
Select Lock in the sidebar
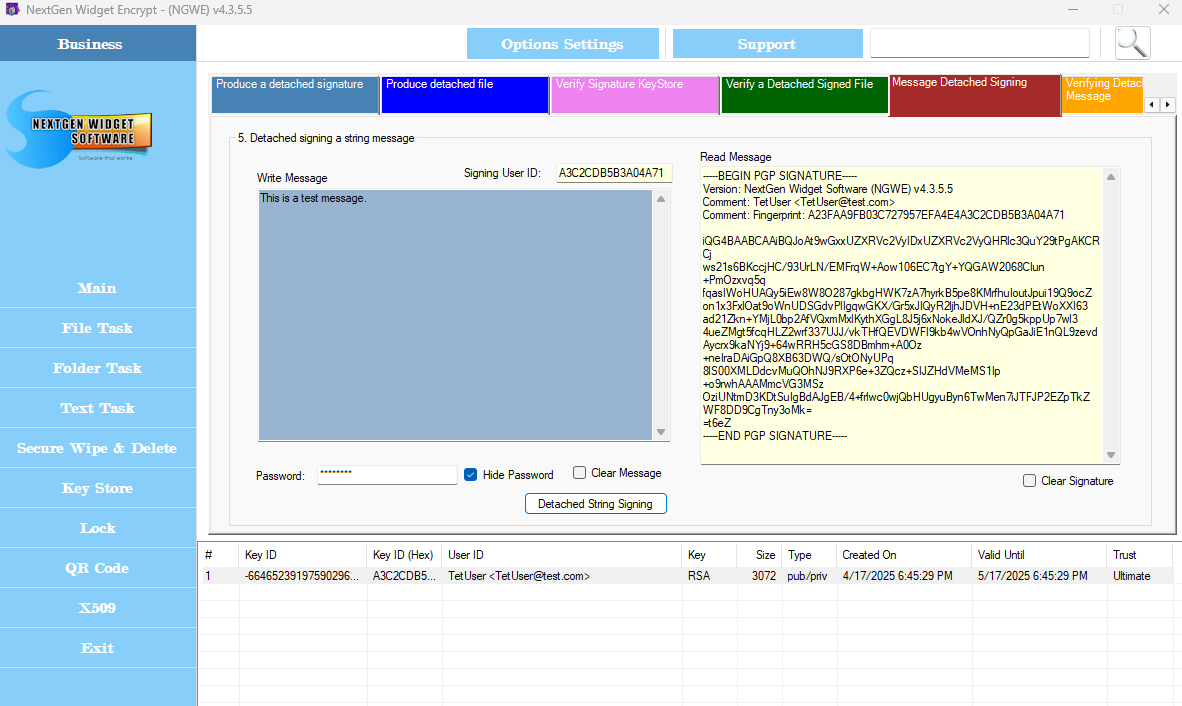(98, 527)
